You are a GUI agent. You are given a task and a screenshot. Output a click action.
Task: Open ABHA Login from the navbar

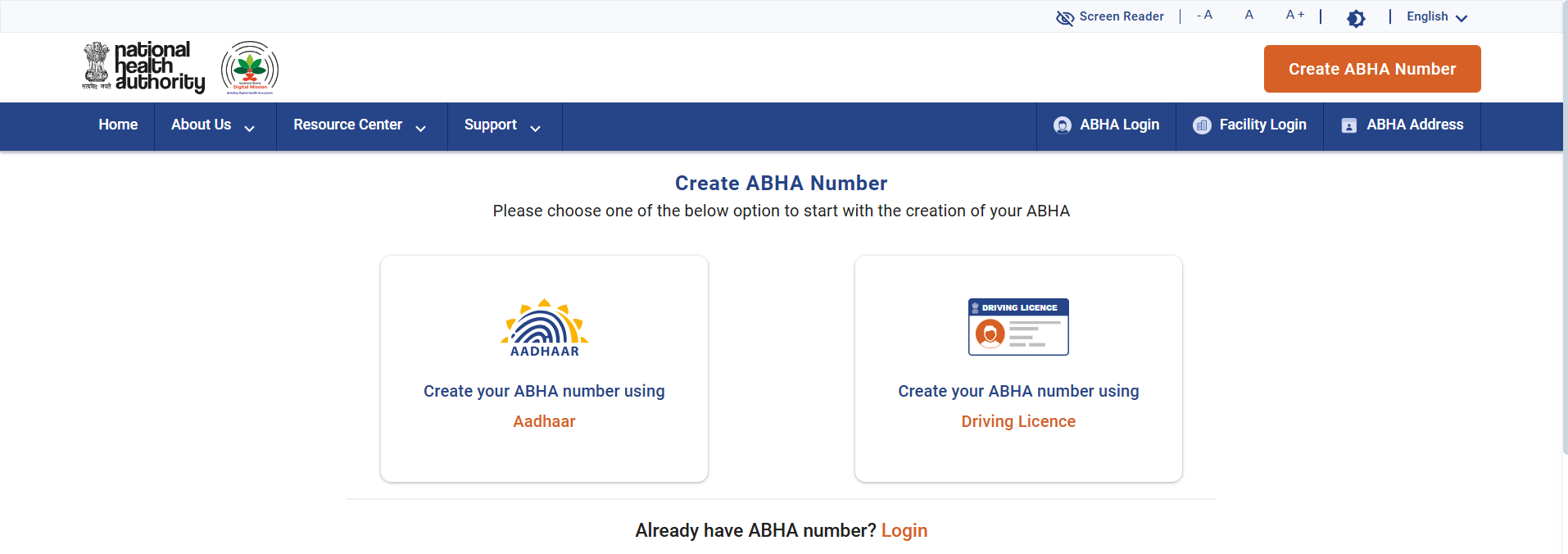[1106, 125]
